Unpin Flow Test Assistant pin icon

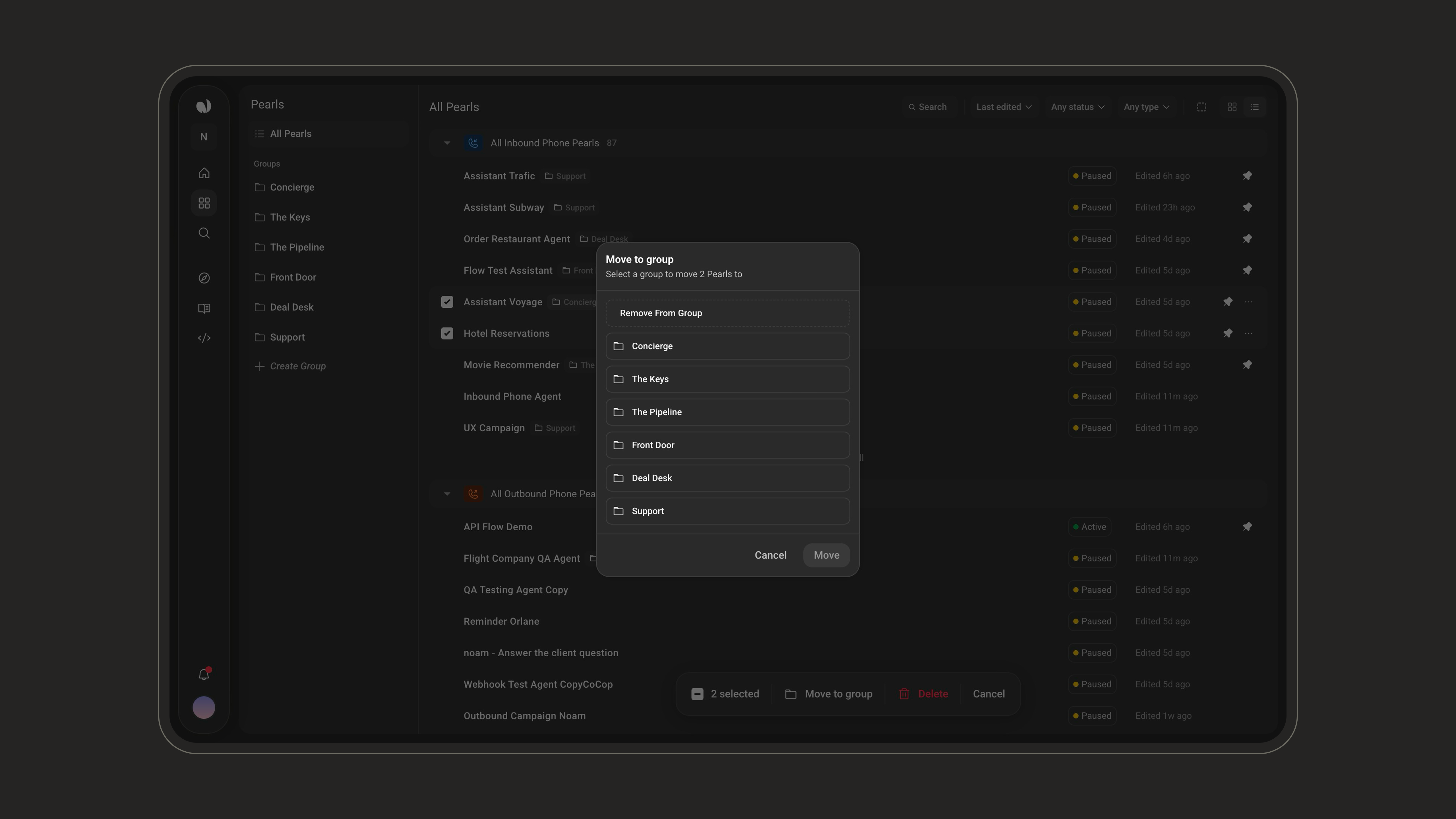tap(1248, 271)
